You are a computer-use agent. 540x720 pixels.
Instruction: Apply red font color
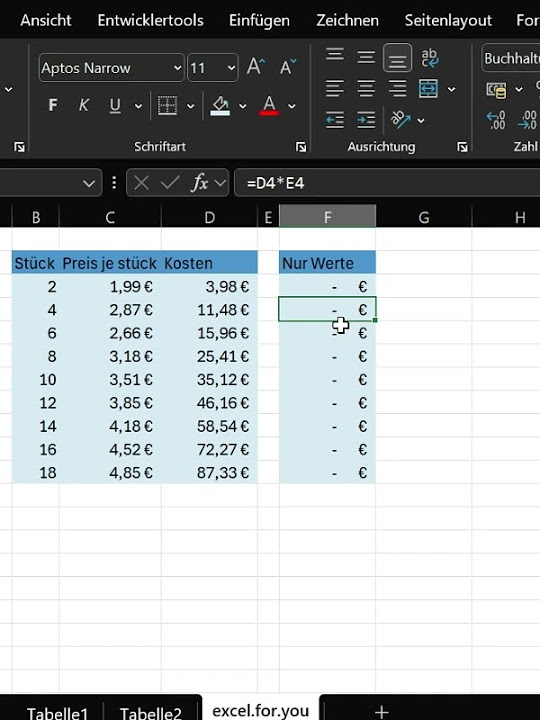pos(269,106)
